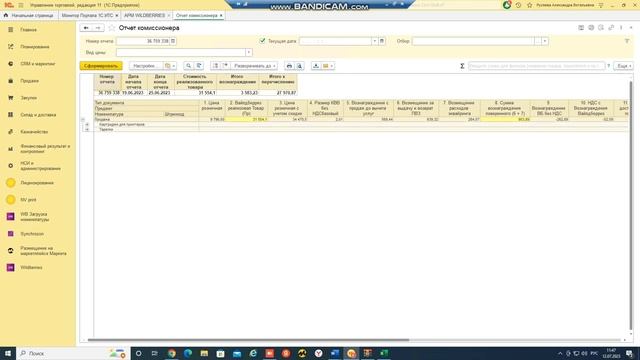Click the report number 36 759 338 cell

(107, 93)
